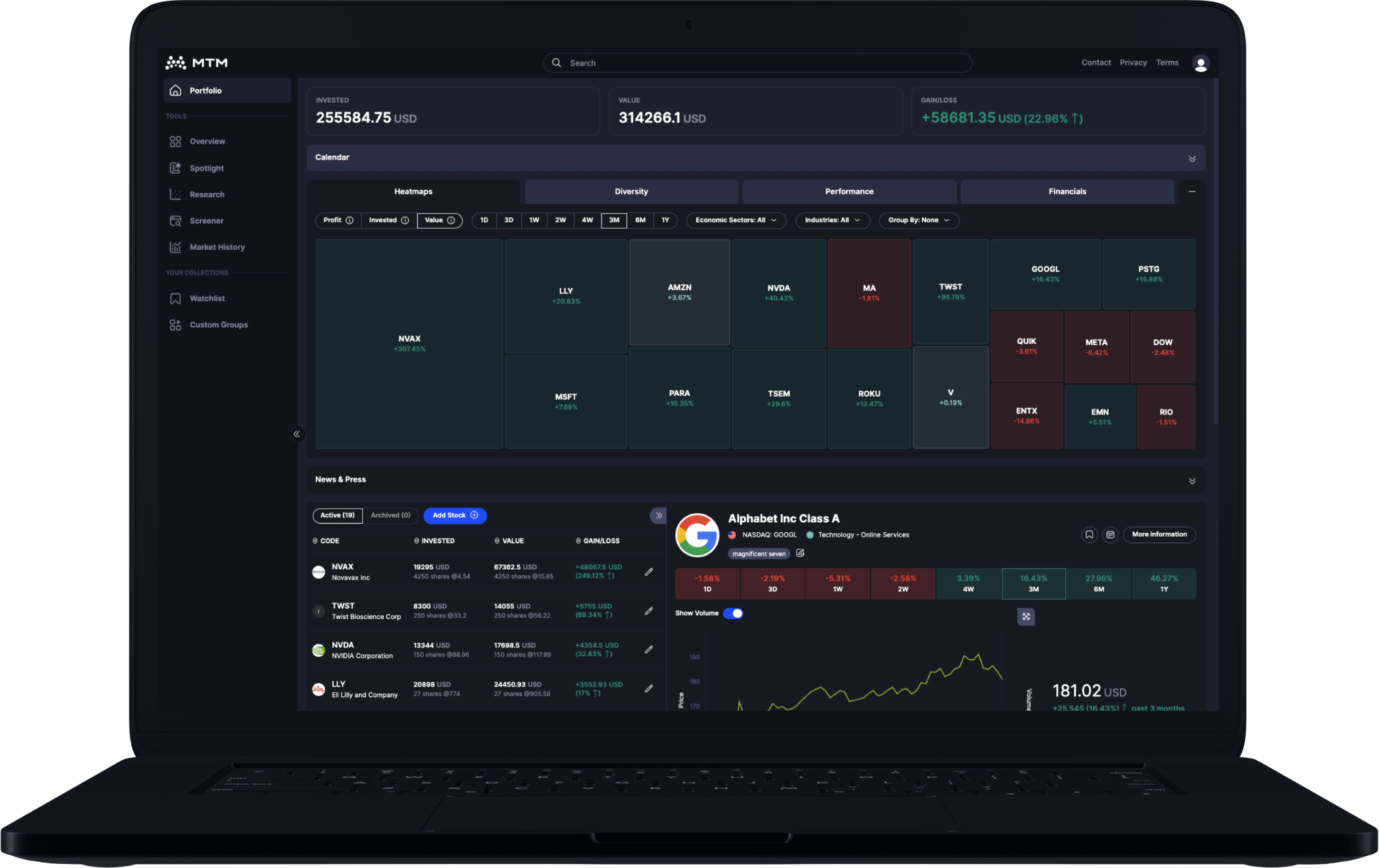The width and height of the screenshot is (1379, 868).
Task: Click the search magnifier icon
Action: click(556, 63)
